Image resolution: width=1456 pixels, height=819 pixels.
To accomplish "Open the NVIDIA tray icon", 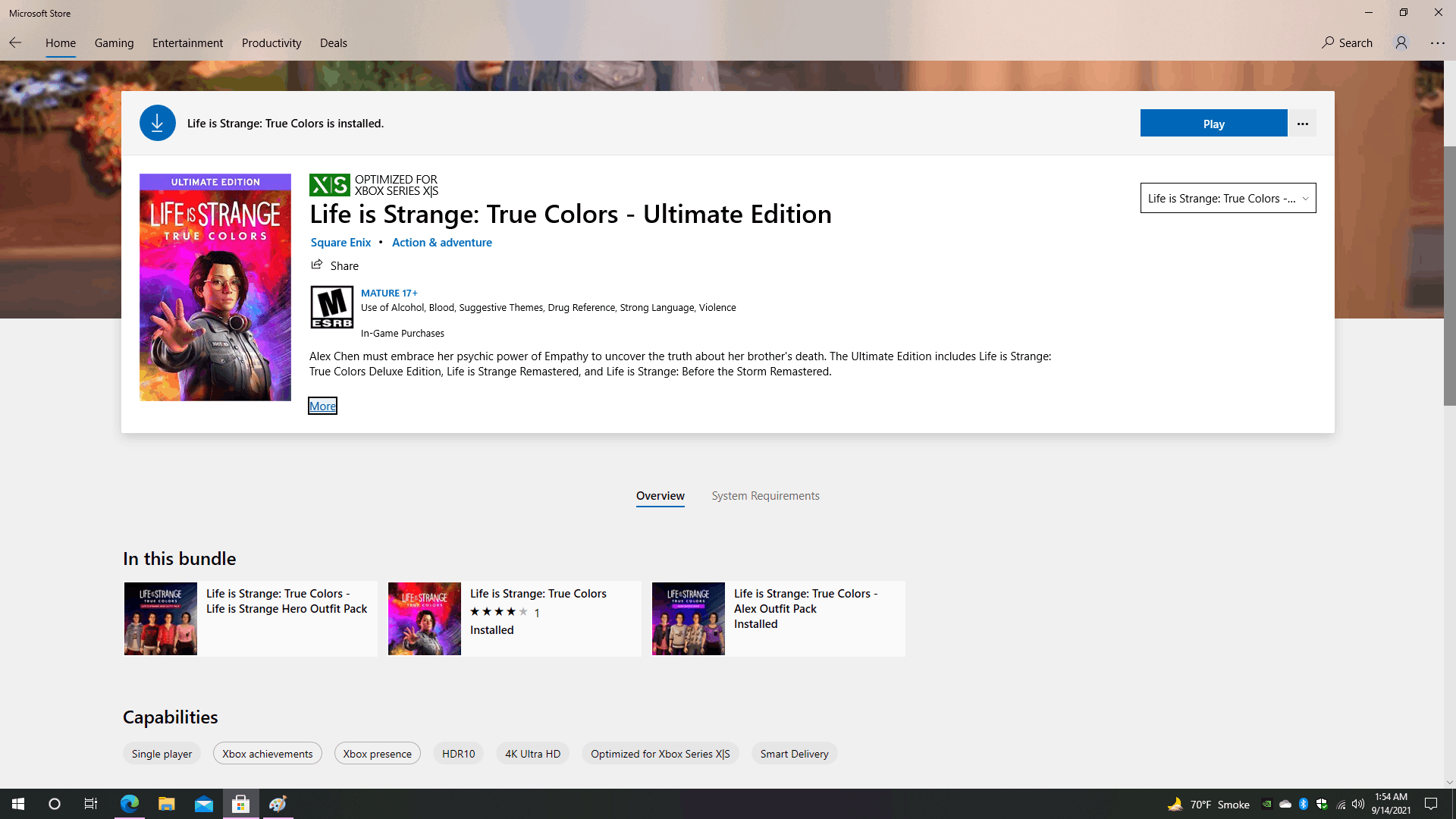I will 1266,804.
